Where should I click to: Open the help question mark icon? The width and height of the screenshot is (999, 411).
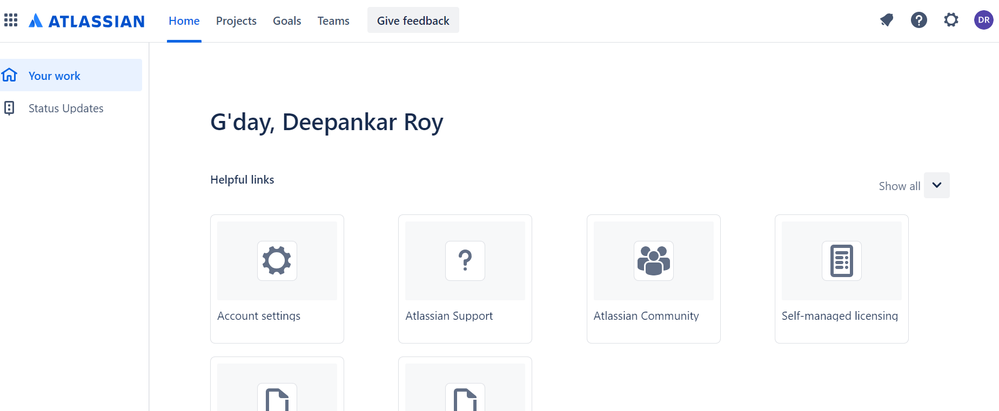919,20
